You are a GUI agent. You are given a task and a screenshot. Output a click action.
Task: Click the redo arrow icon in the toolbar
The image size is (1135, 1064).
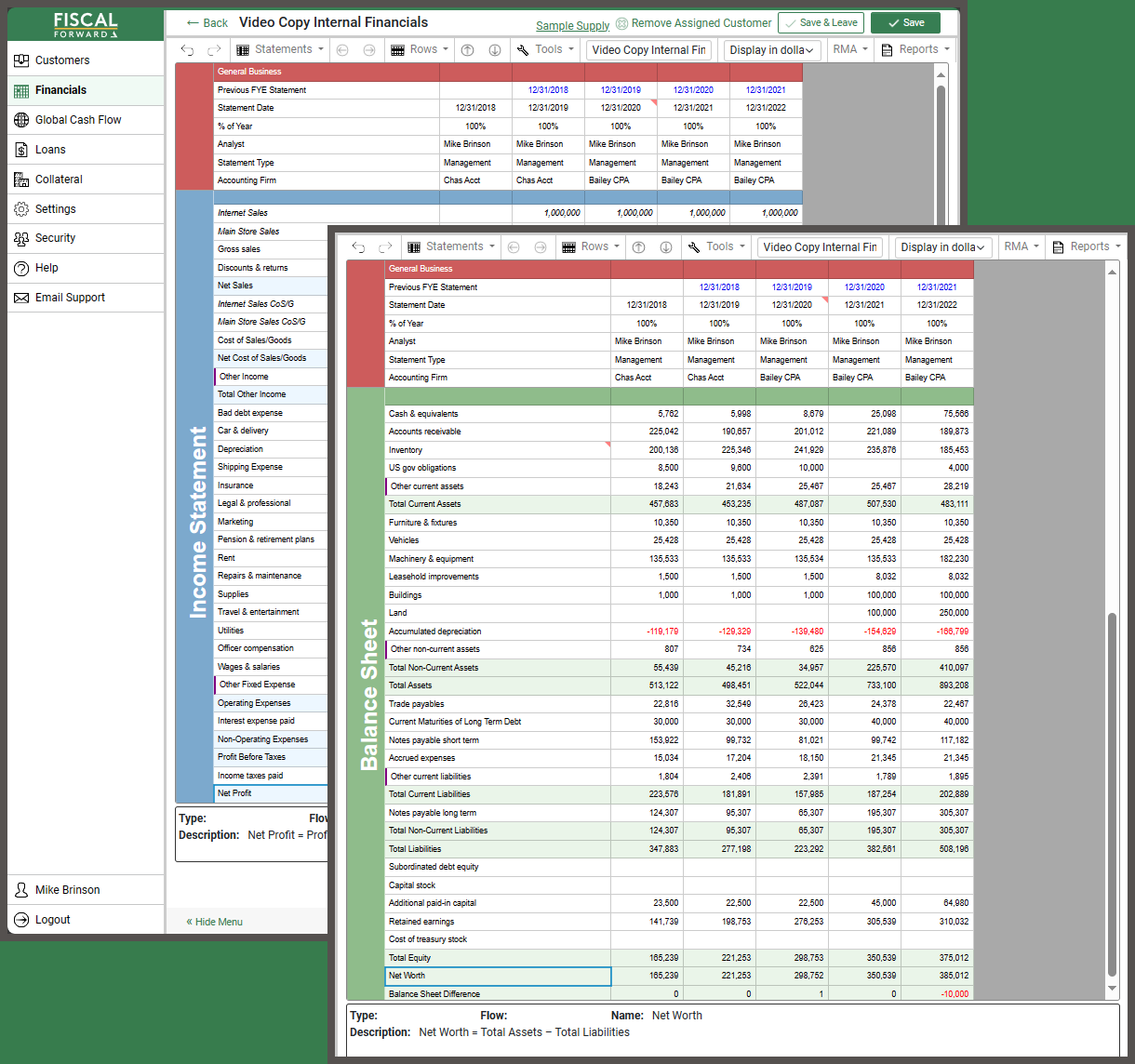coord(384,246)
